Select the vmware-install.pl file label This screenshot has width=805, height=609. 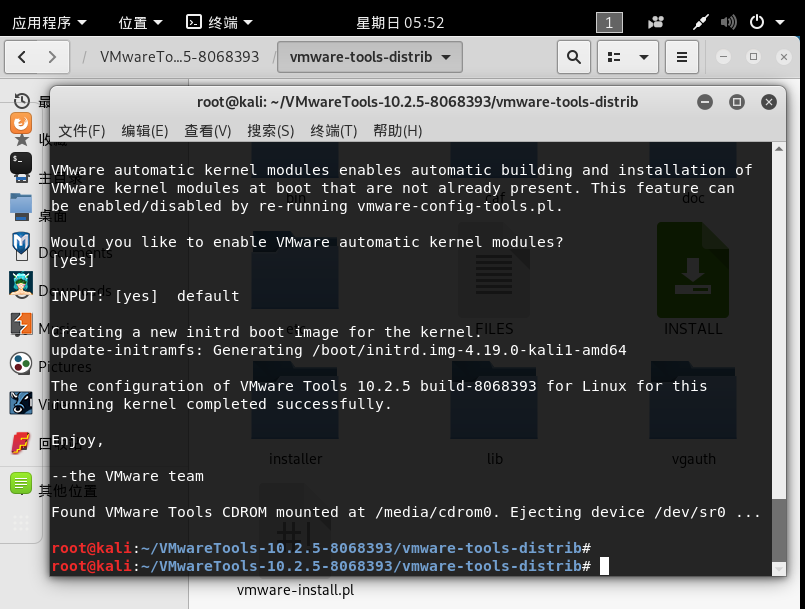(295, 590)
